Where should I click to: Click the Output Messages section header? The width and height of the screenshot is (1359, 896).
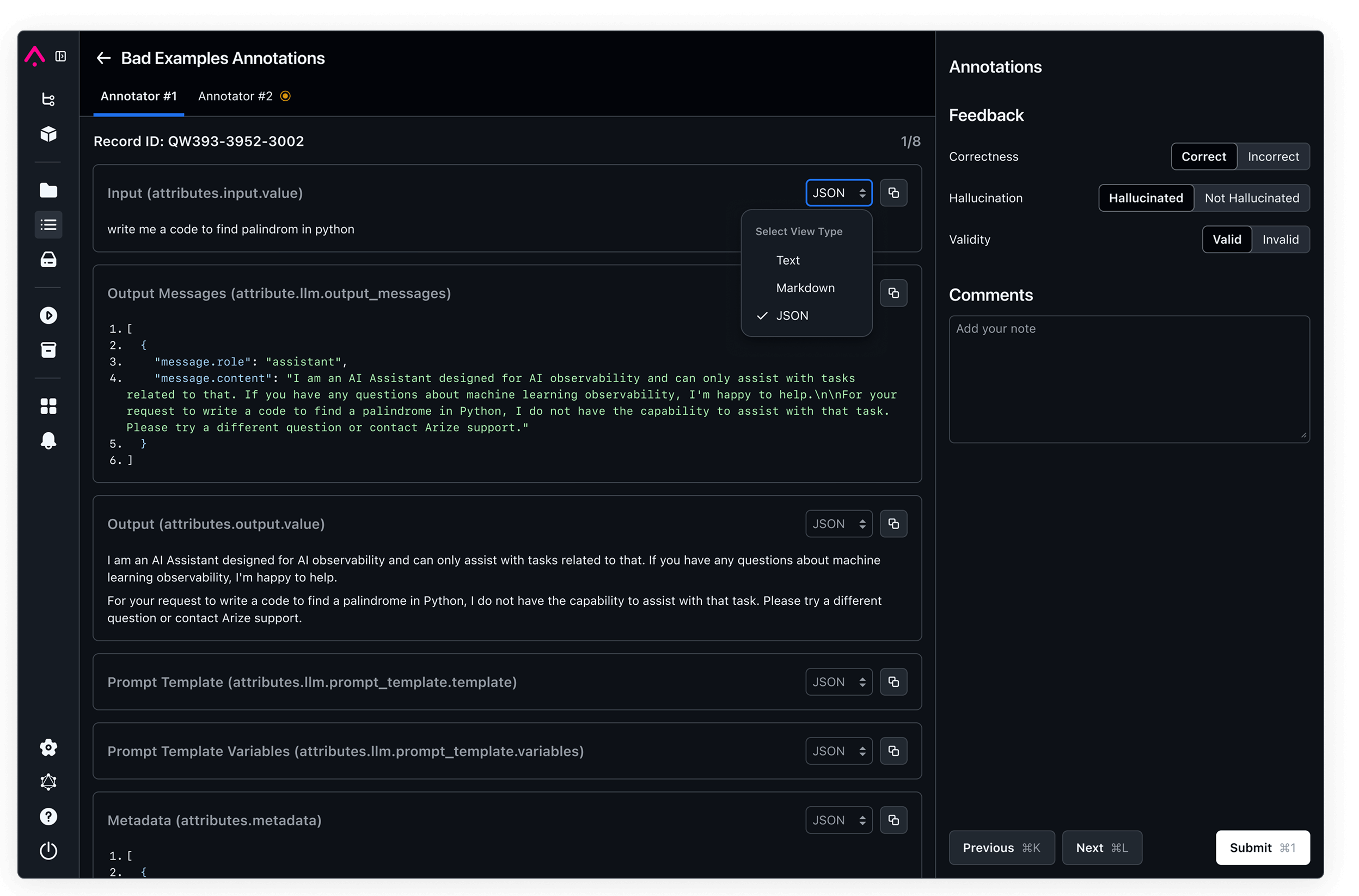point(279,293)
